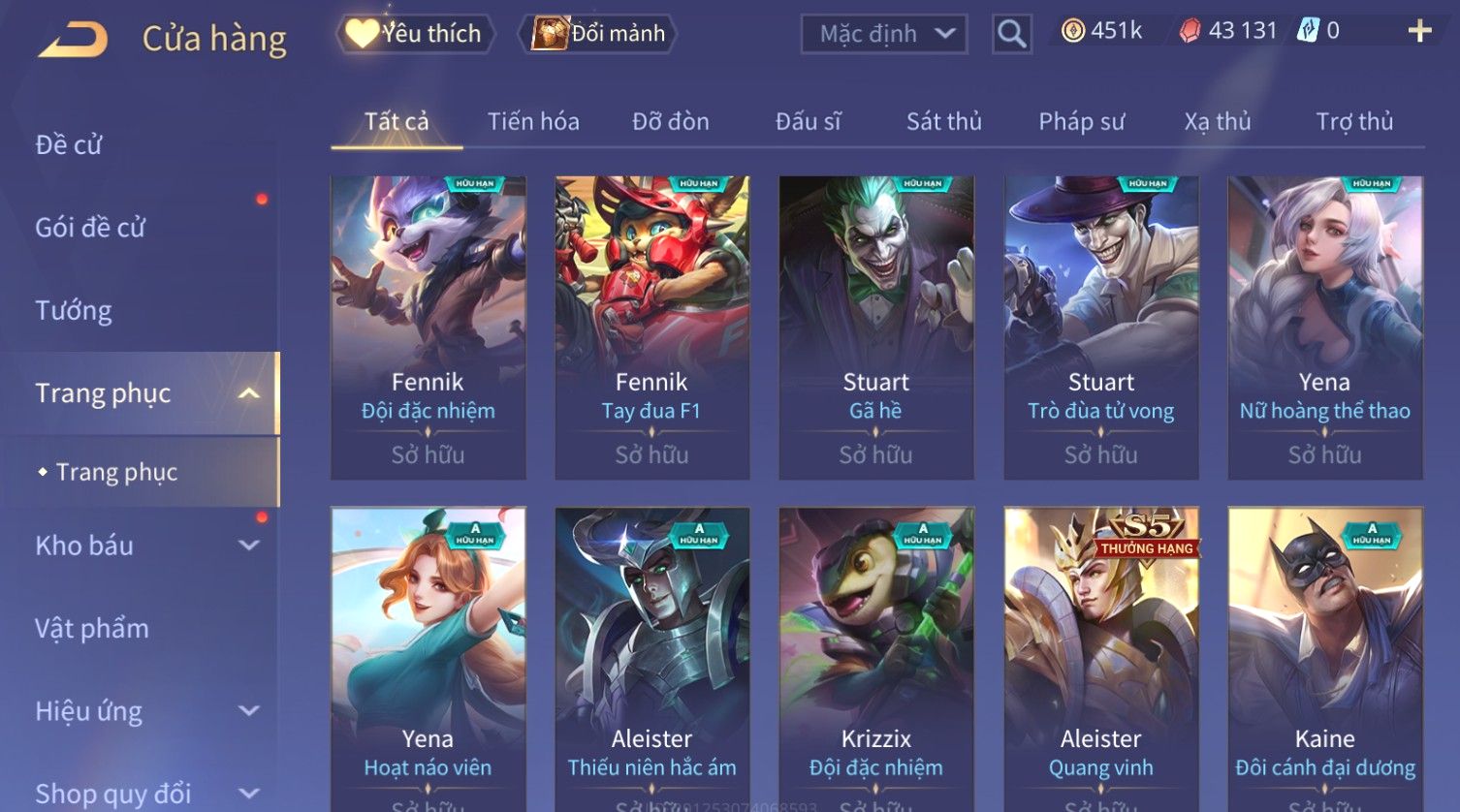Select Stuart Gã hề skin card

(x=876, y=328)
